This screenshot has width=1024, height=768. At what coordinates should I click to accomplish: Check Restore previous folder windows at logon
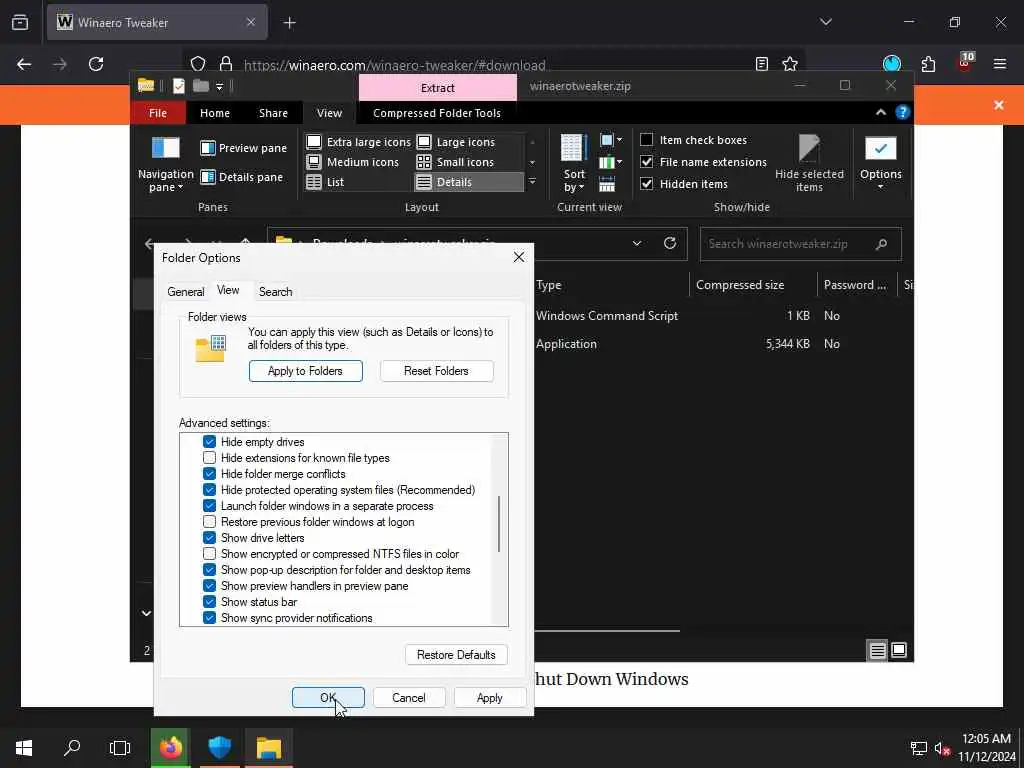pyautogui.click(x=210, y=522)
